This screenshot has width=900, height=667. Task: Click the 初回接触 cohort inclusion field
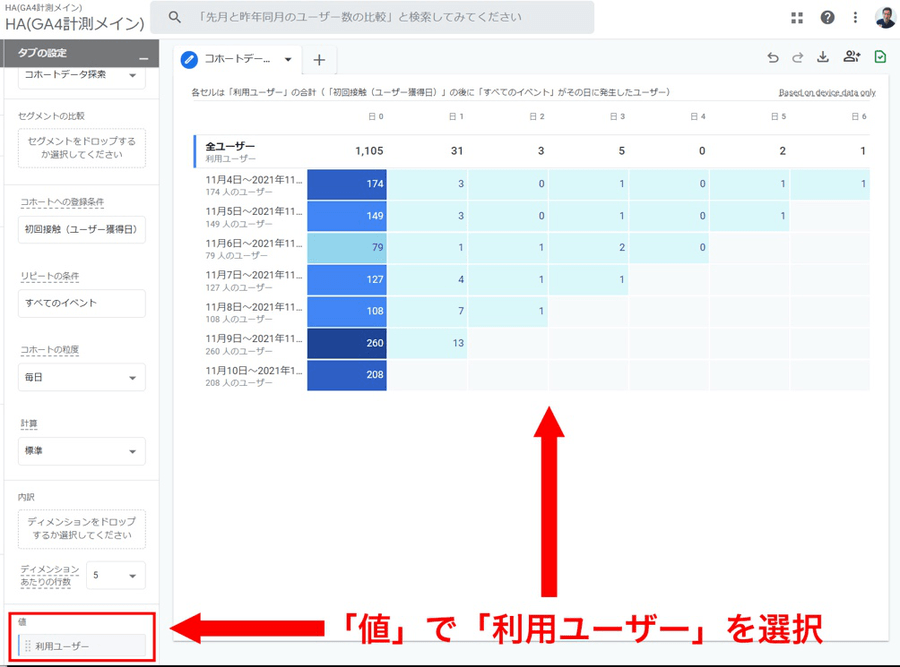point(82,230)
